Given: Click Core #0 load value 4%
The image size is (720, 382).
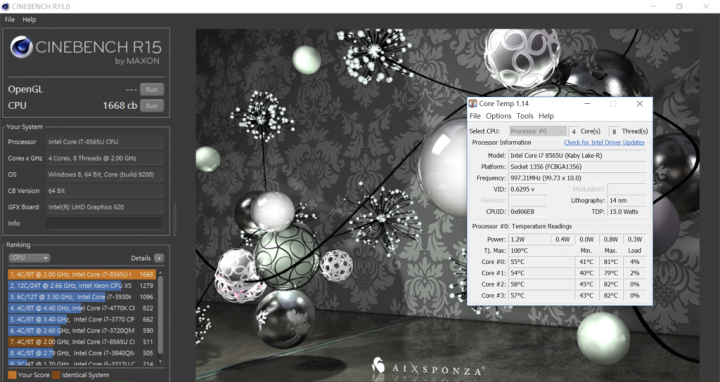Looking at the screenshot, I should 635,262.
